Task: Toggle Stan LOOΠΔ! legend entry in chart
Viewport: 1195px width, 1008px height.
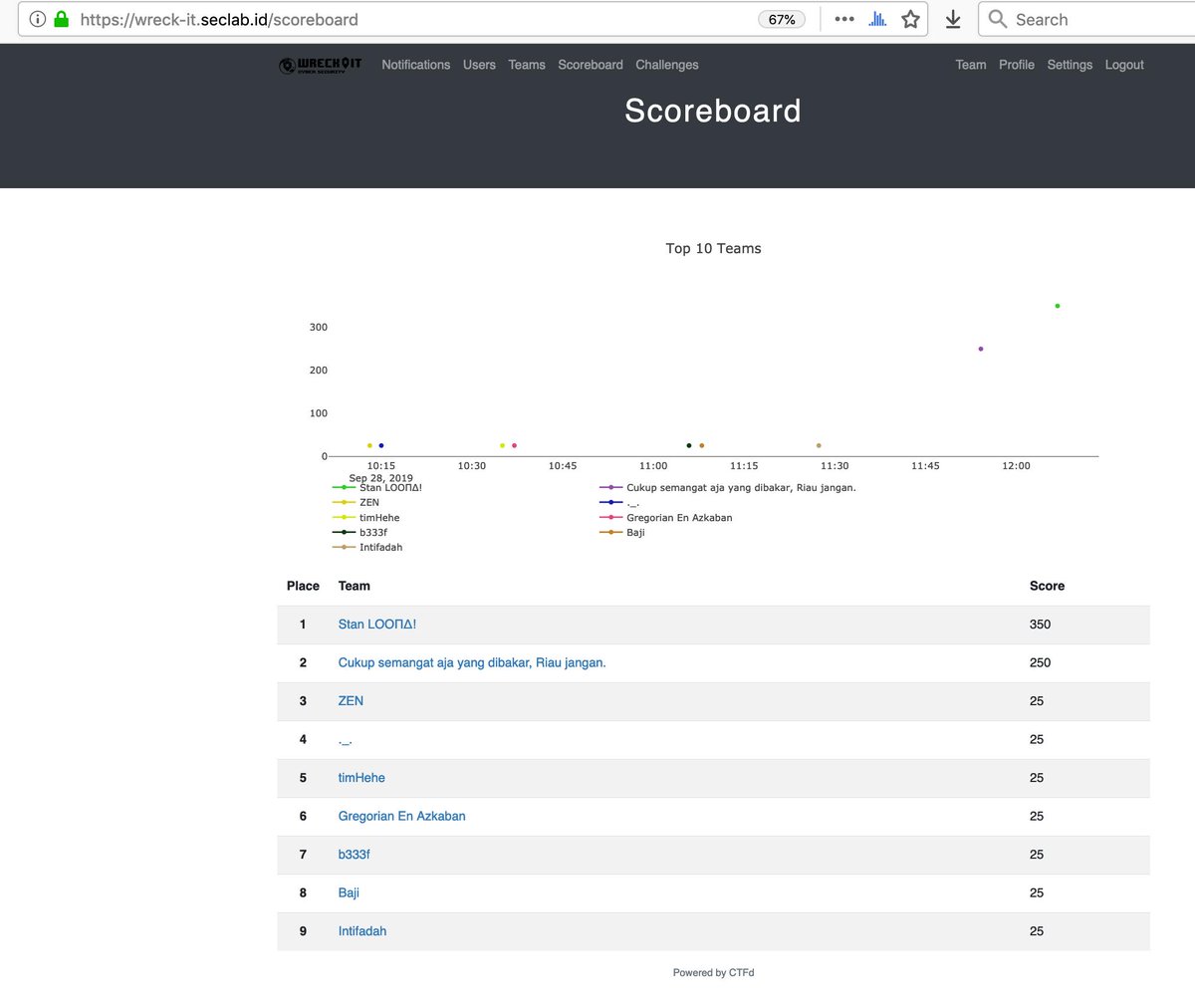Action: click(377, 488)
